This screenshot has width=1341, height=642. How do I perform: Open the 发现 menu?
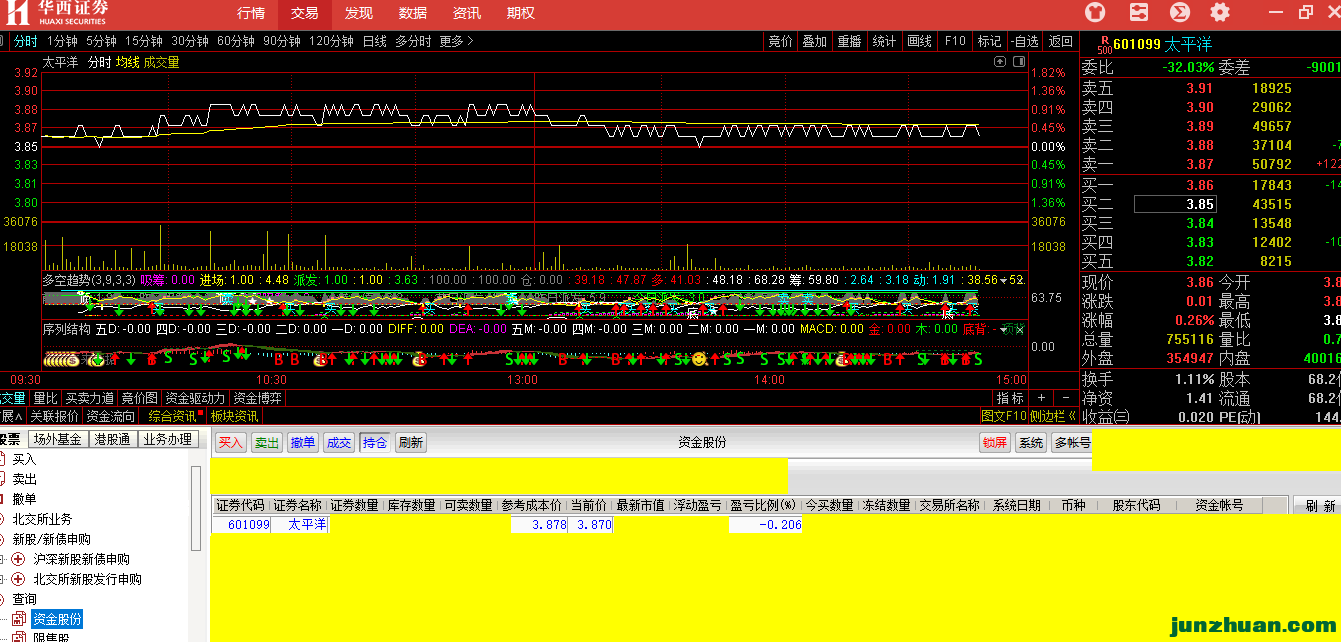pyautogui.click(x=358, y=13)
